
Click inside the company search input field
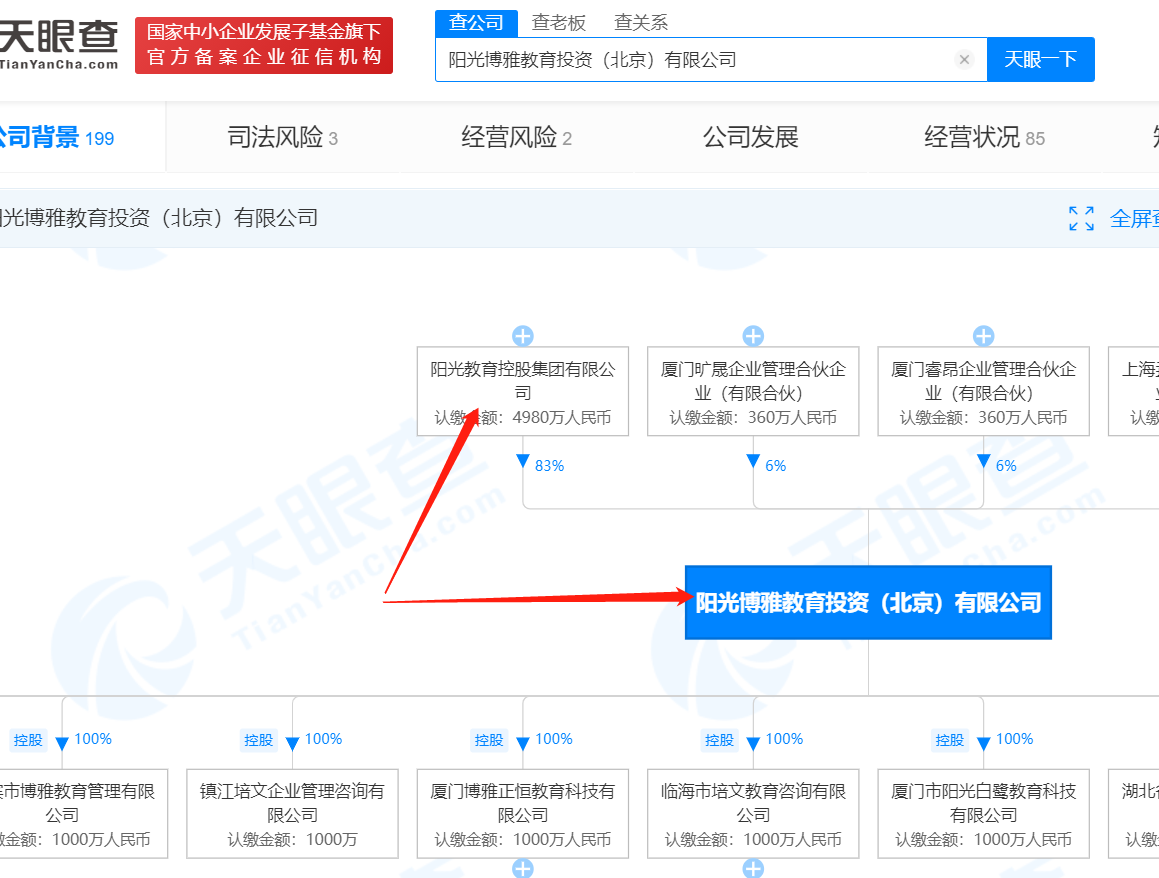(700, 59)
